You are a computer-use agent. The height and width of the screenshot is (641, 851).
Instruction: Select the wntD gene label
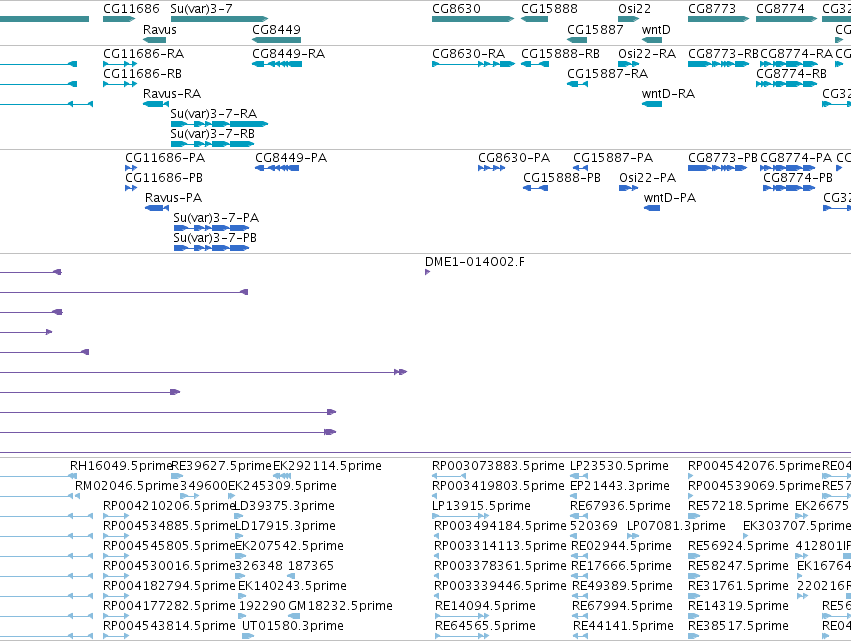point(656,30)
